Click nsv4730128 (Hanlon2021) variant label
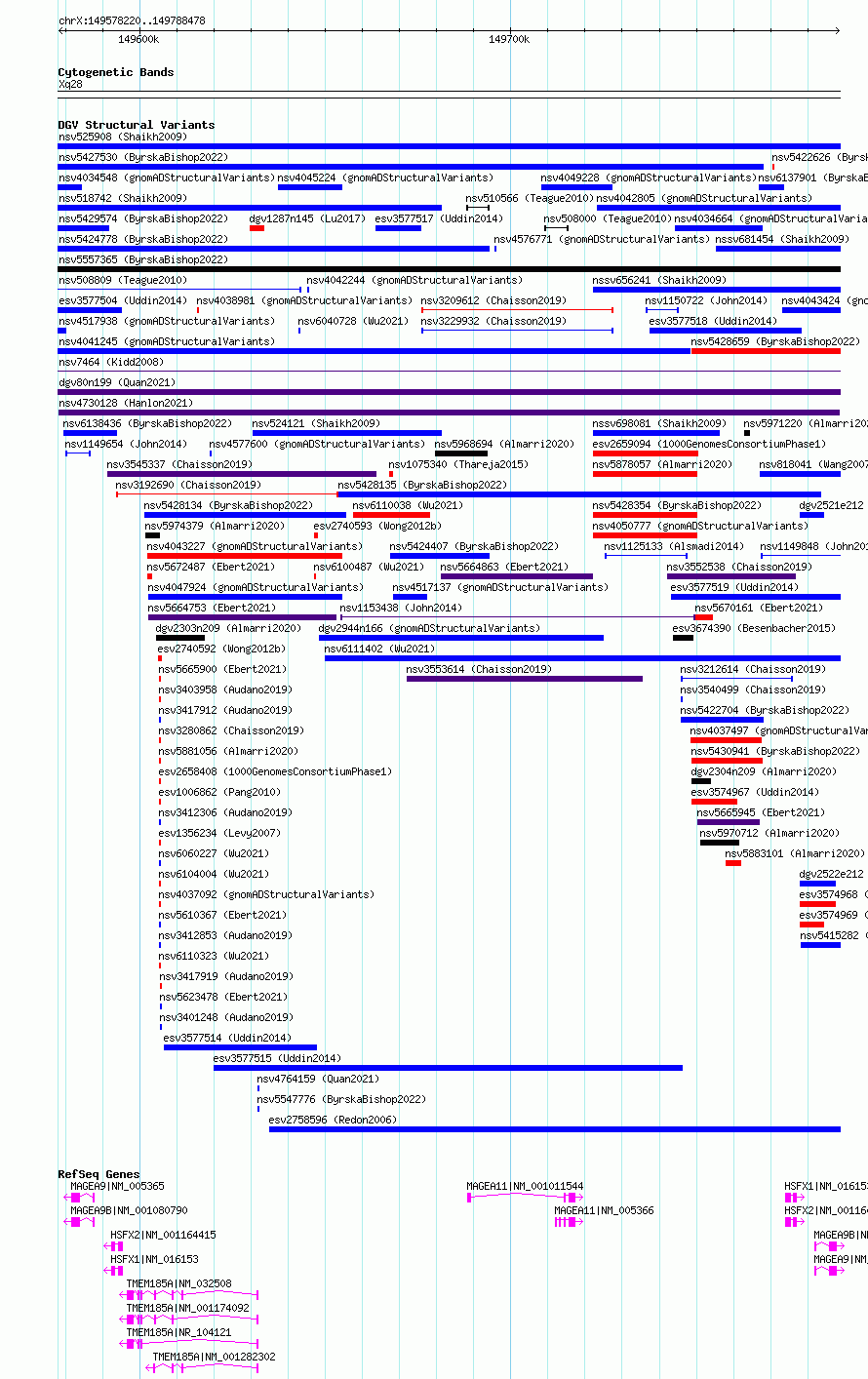868x1379 pixels. click(x=126, y=403)
